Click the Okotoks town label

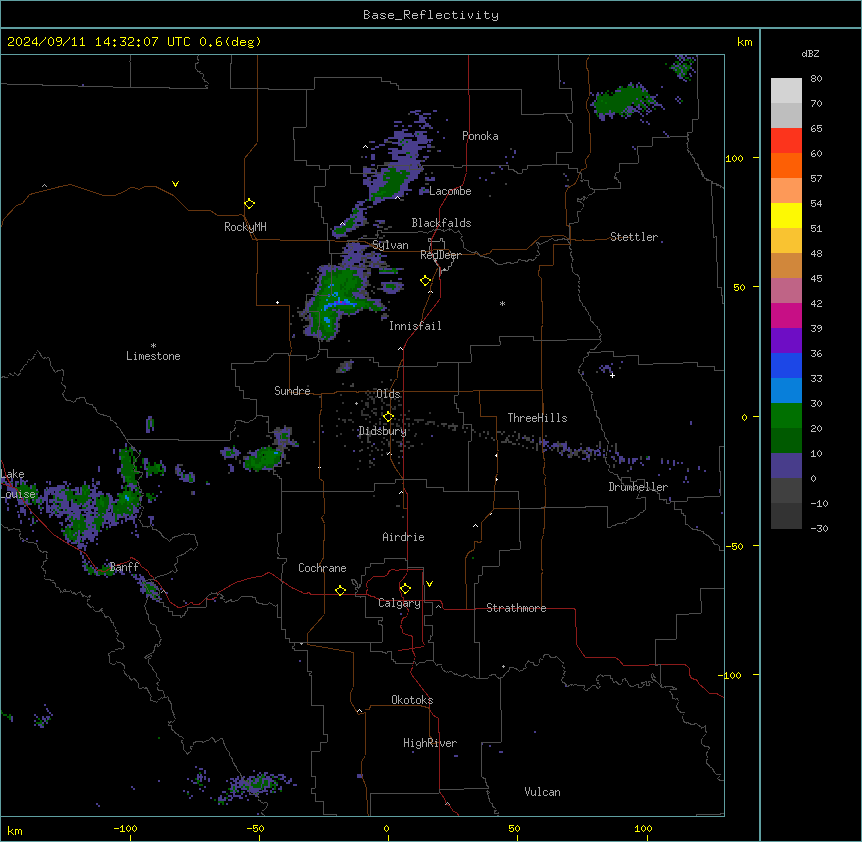coord(412,700)
